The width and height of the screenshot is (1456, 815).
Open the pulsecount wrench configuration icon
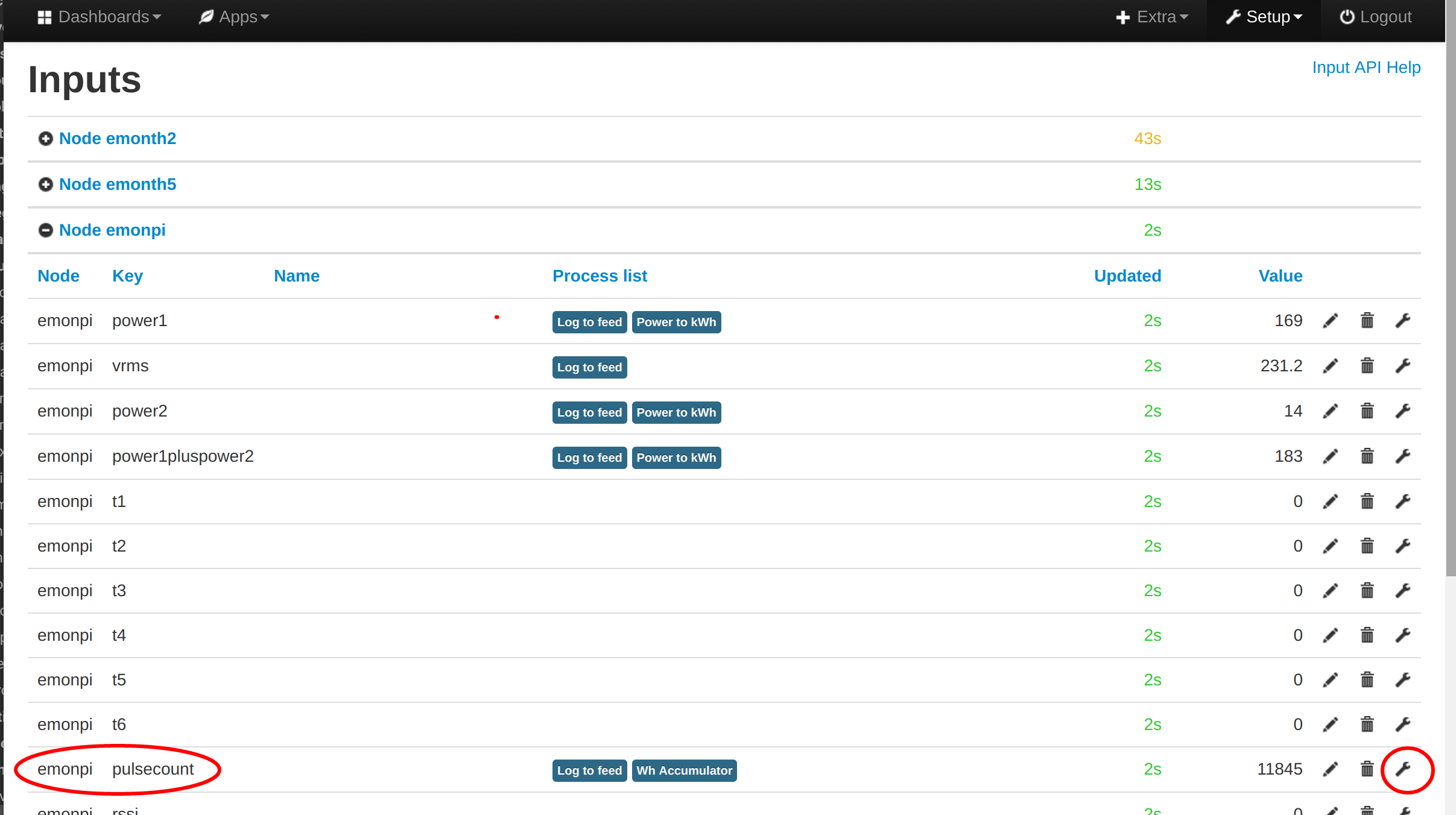click(1403, 769)
